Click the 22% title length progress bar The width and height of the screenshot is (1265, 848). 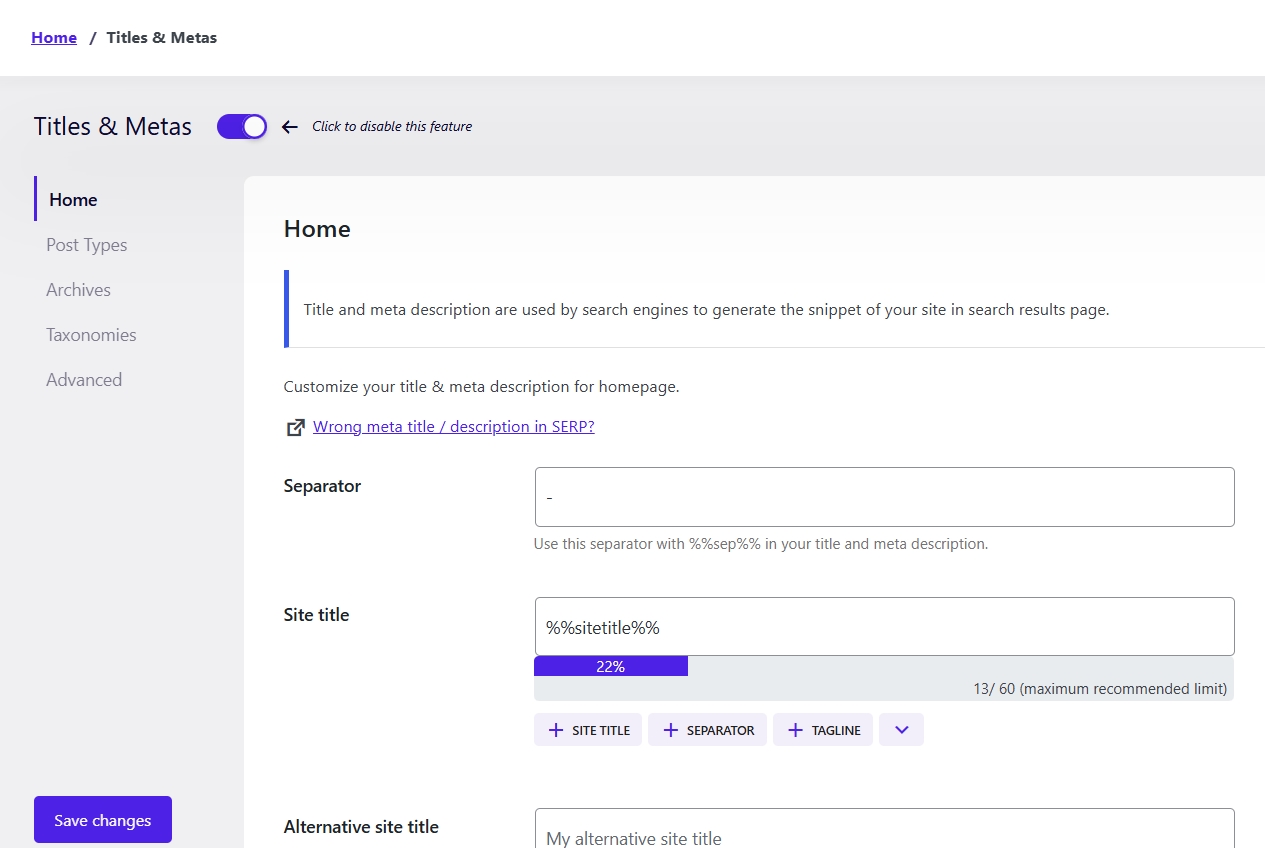611,667
